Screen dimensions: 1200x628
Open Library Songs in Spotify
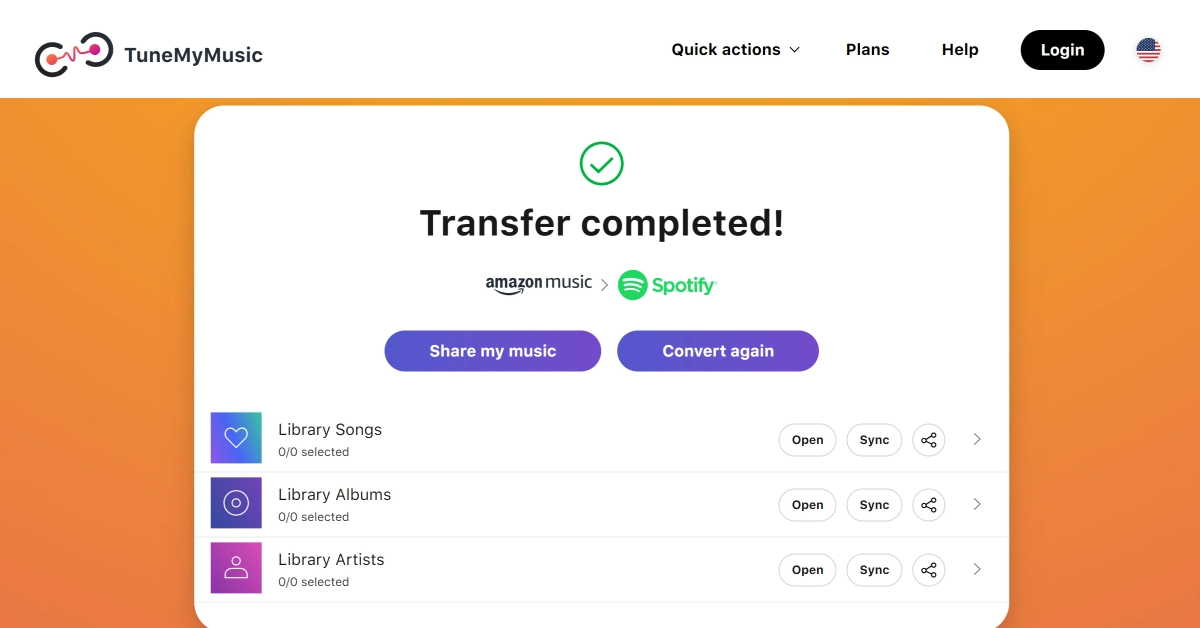[x=807, y=440]
